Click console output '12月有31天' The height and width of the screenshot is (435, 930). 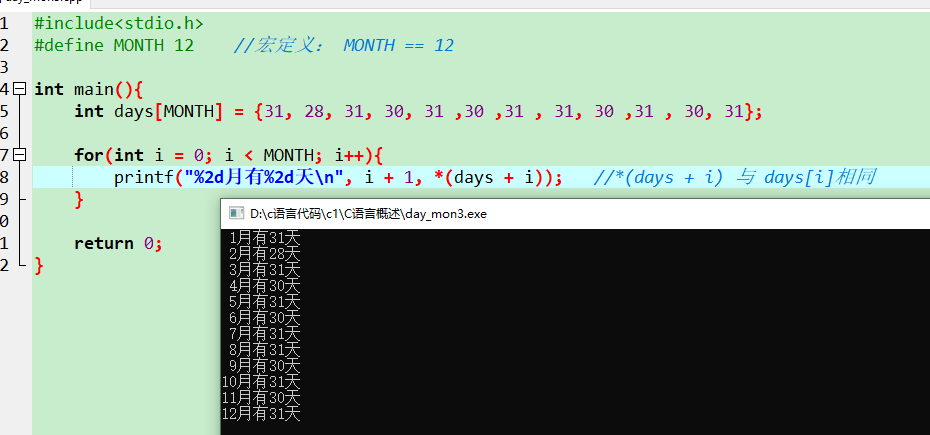tap(261, 414)
